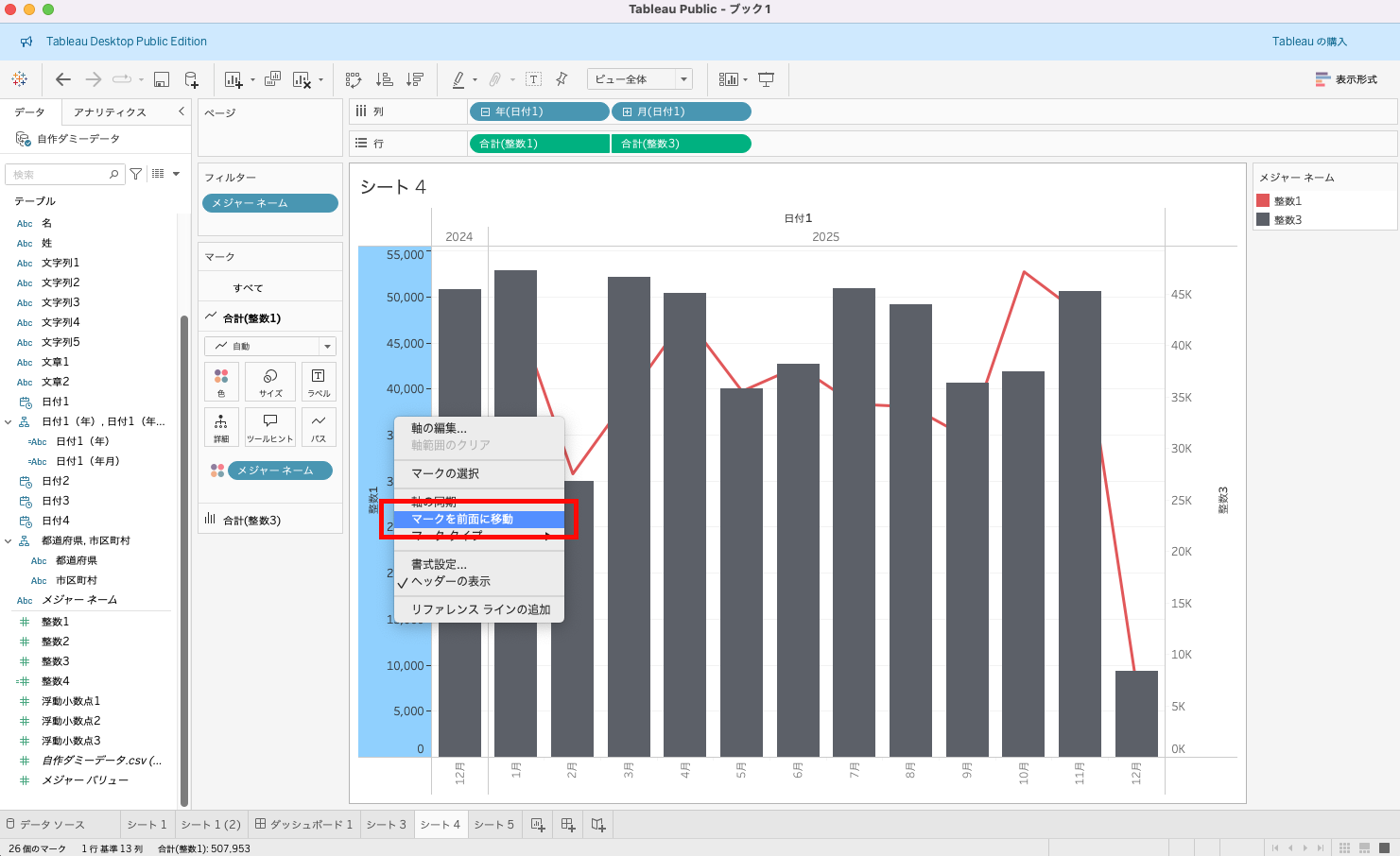Click the swap rows and columns icon

tap(354, 79)
